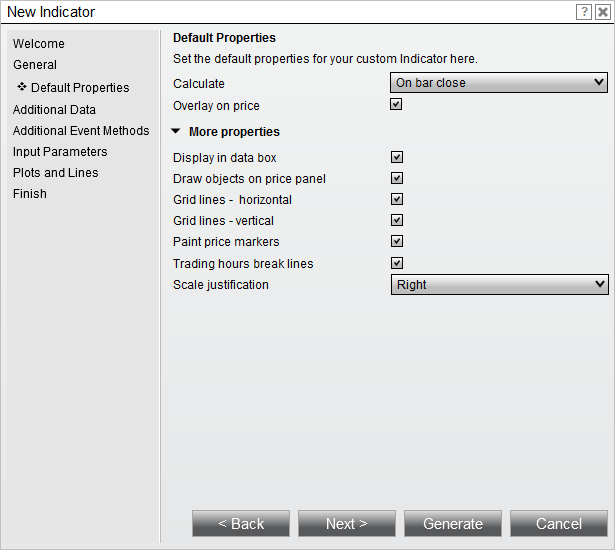Uncheck Display in data box
Screen dimensions: 615x550
click(396, 157)
